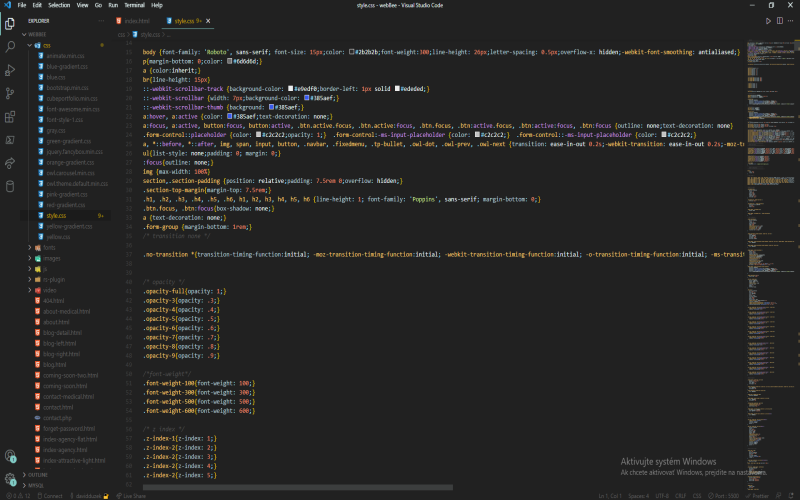Open the Search view in activity bar

(10, 47)
